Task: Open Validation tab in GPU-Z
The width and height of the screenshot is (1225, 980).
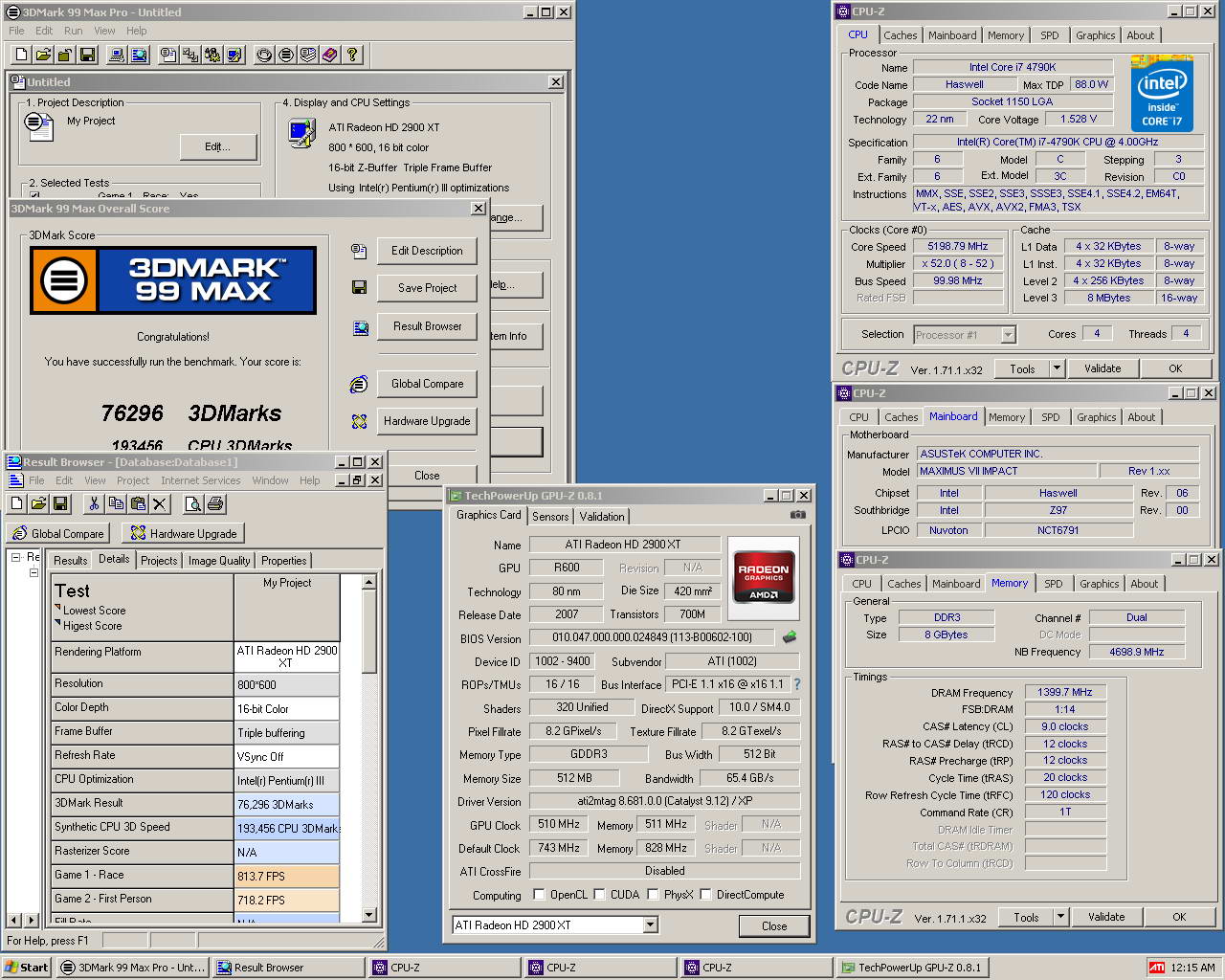Action: point(602,517)
